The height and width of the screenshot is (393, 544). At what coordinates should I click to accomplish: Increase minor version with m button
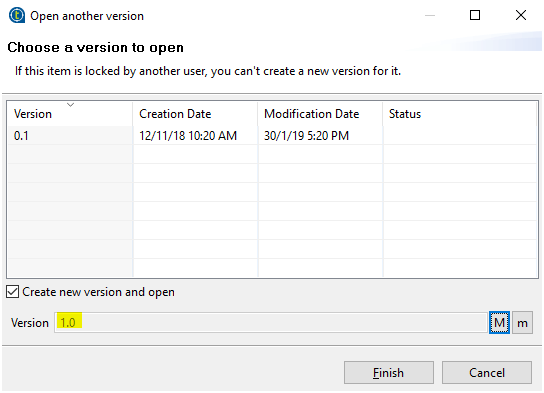pyautogui.click(x=522, y=323)
